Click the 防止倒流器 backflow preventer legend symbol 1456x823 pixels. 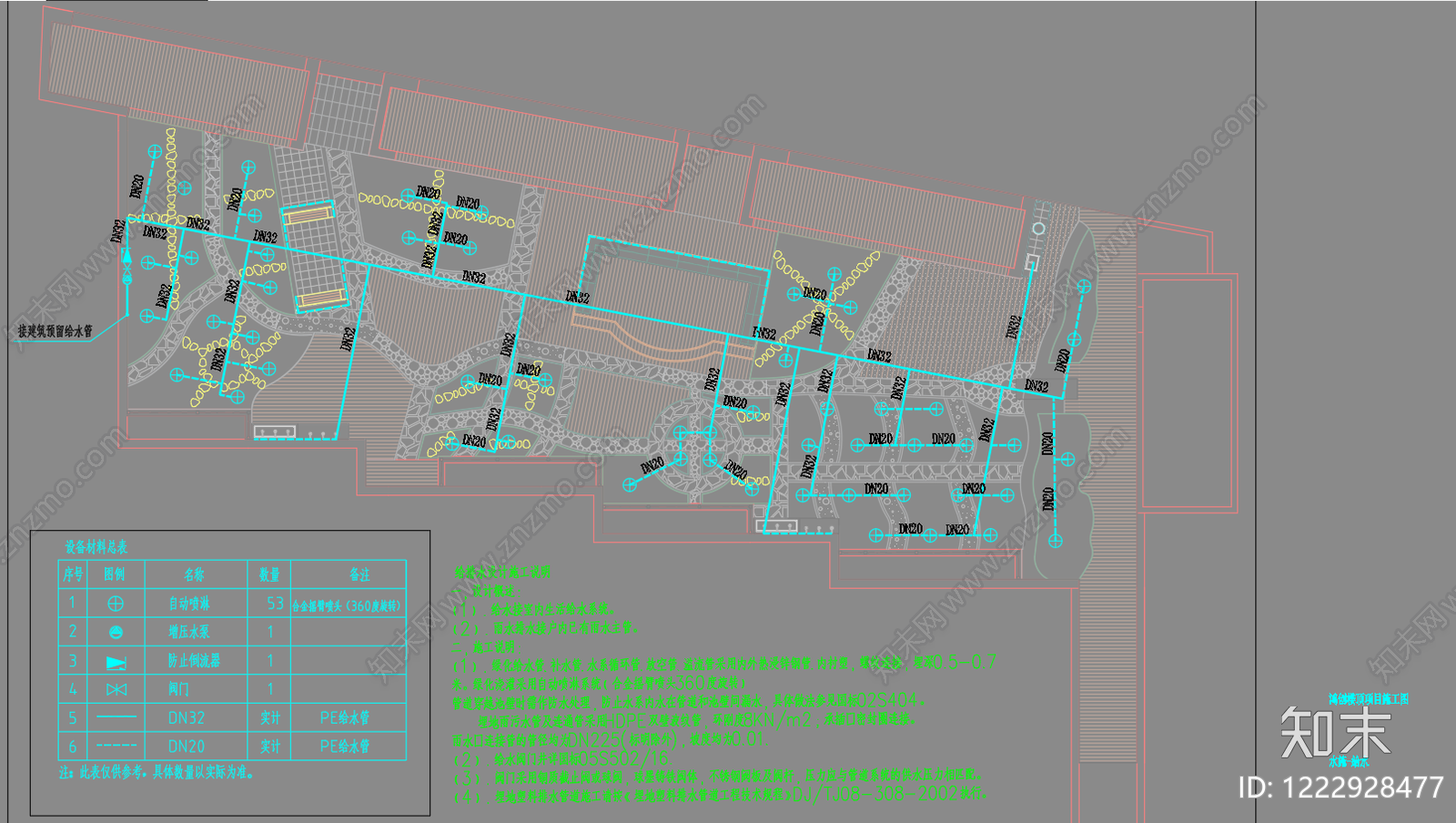116,661
